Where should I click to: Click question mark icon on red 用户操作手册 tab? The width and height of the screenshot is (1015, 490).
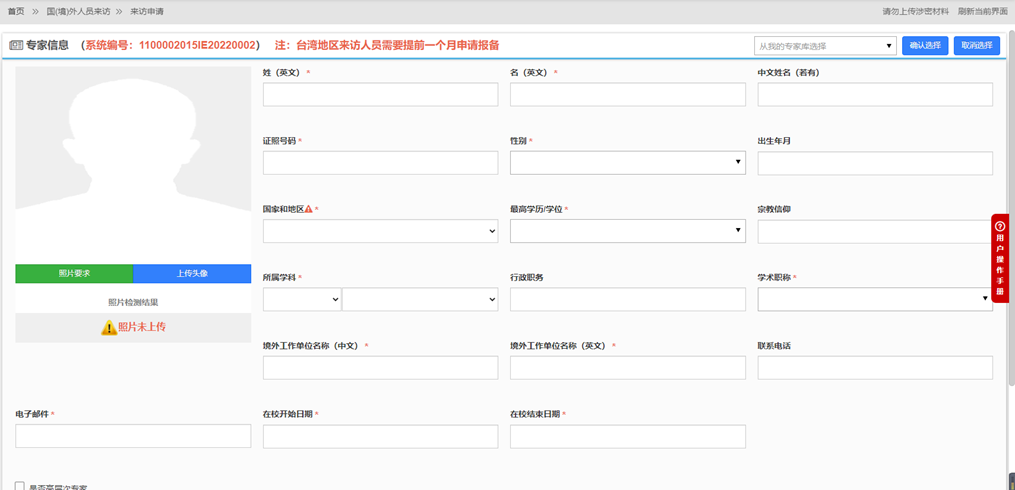pyautogui.click(x=1000, y=226)
